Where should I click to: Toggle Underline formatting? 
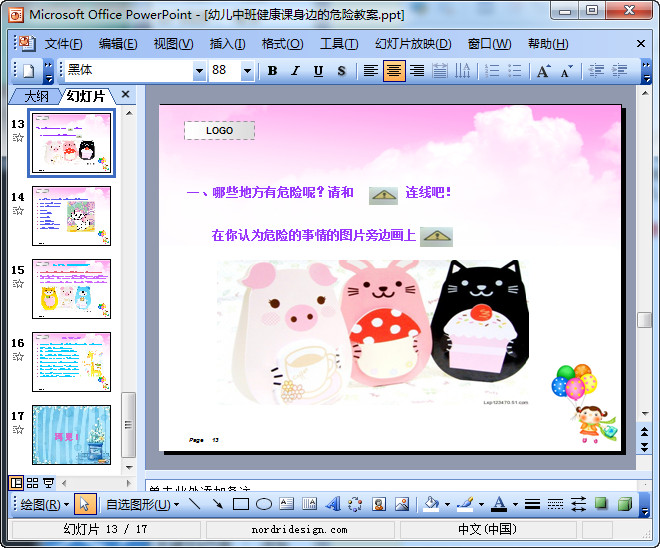tap(319, 71)
